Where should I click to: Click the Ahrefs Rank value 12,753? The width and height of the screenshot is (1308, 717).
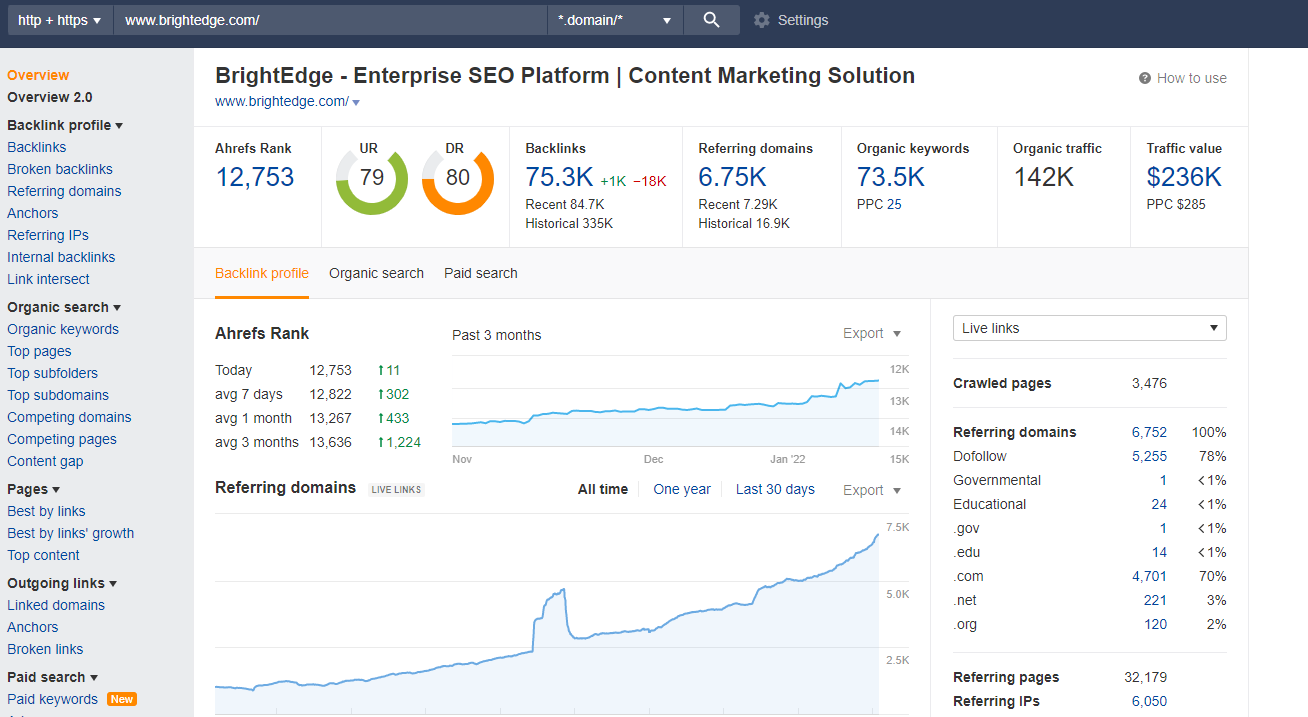255,177
